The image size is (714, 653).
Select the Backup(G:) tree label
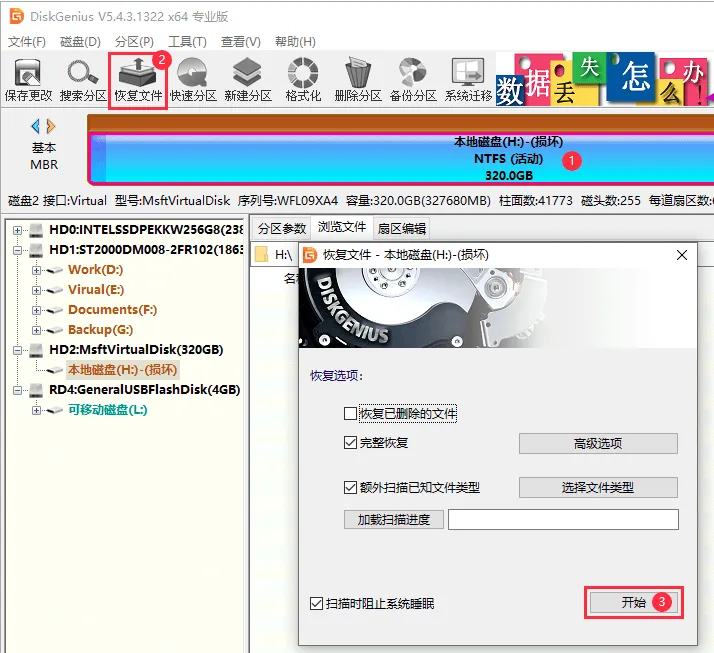101,330
